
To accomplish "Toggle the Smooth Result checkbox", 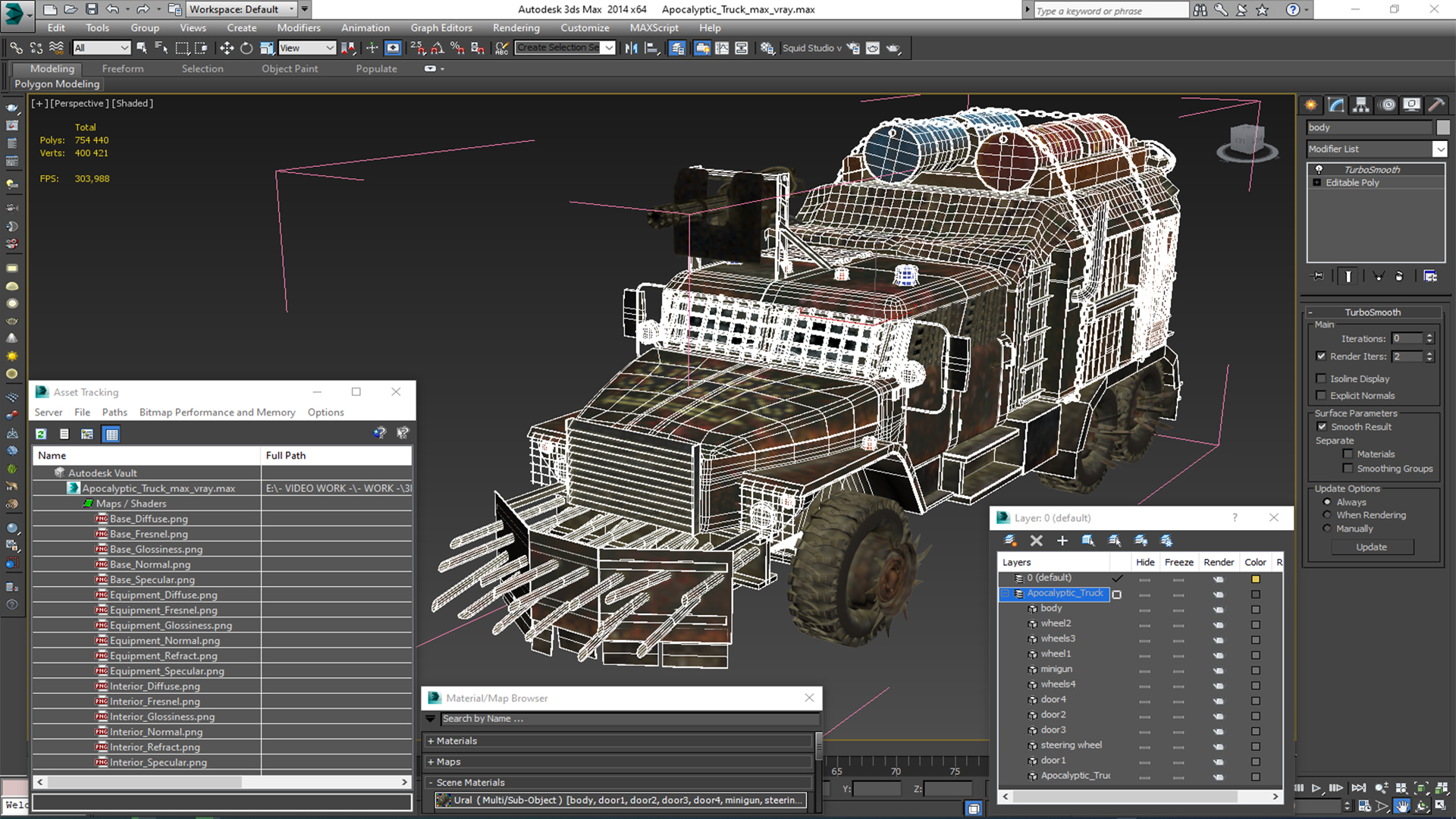I will (x=1322, y=427).
